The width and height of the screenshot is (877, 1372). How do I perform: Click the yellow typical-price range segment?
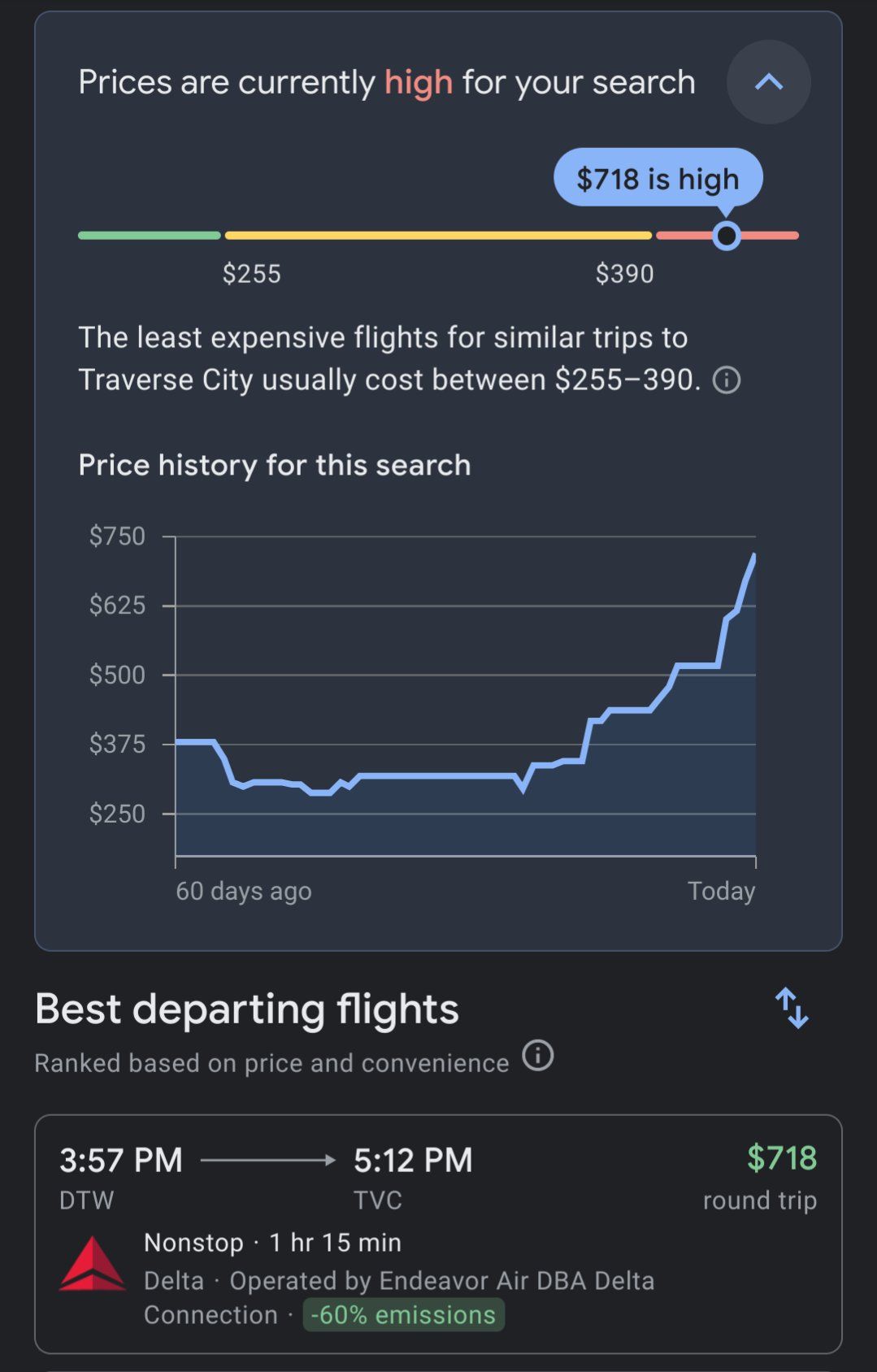coord(438,236)
